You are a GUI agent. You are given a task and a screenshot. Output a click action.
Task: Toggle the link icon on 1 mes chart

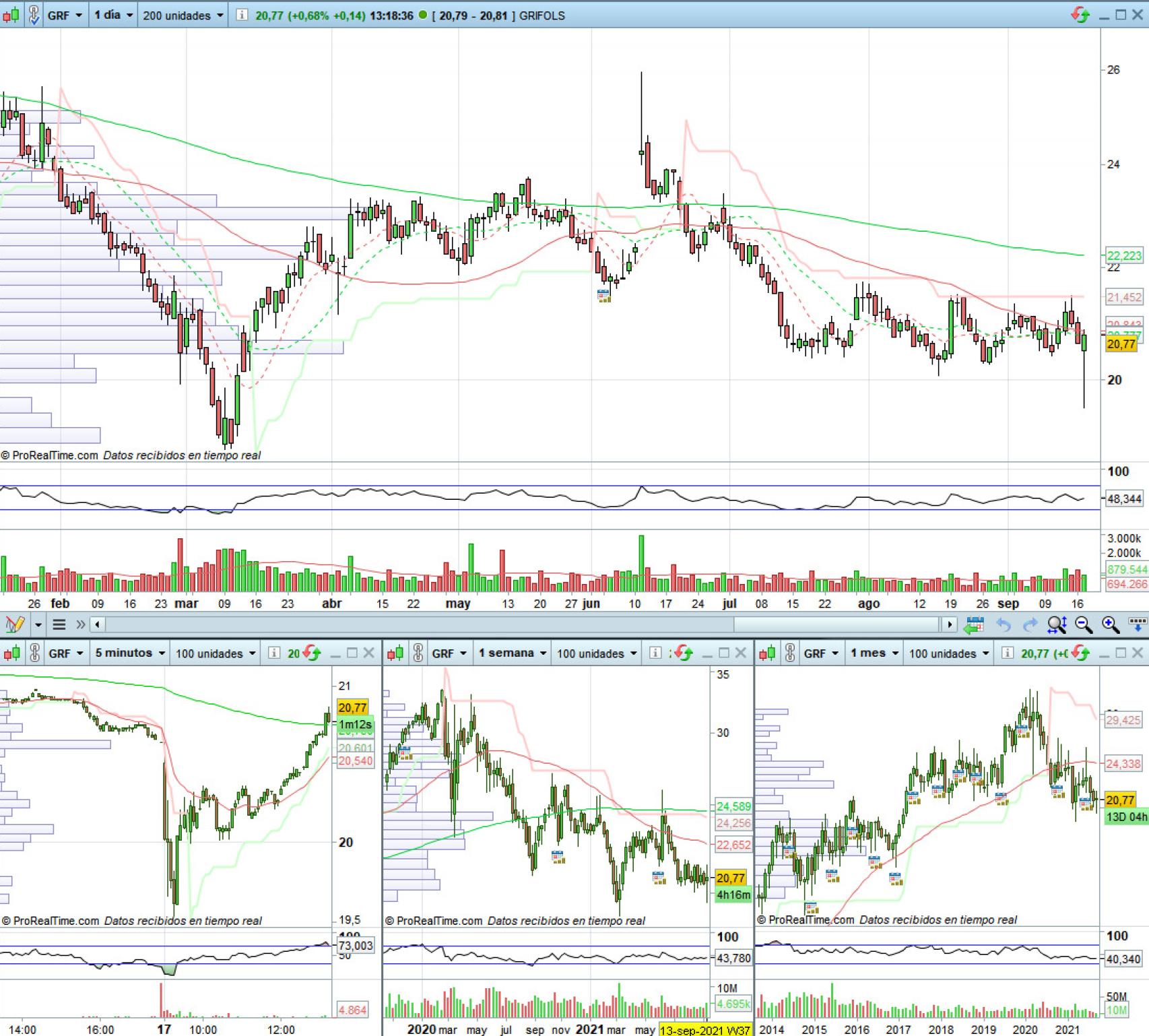tap(790, 653)
